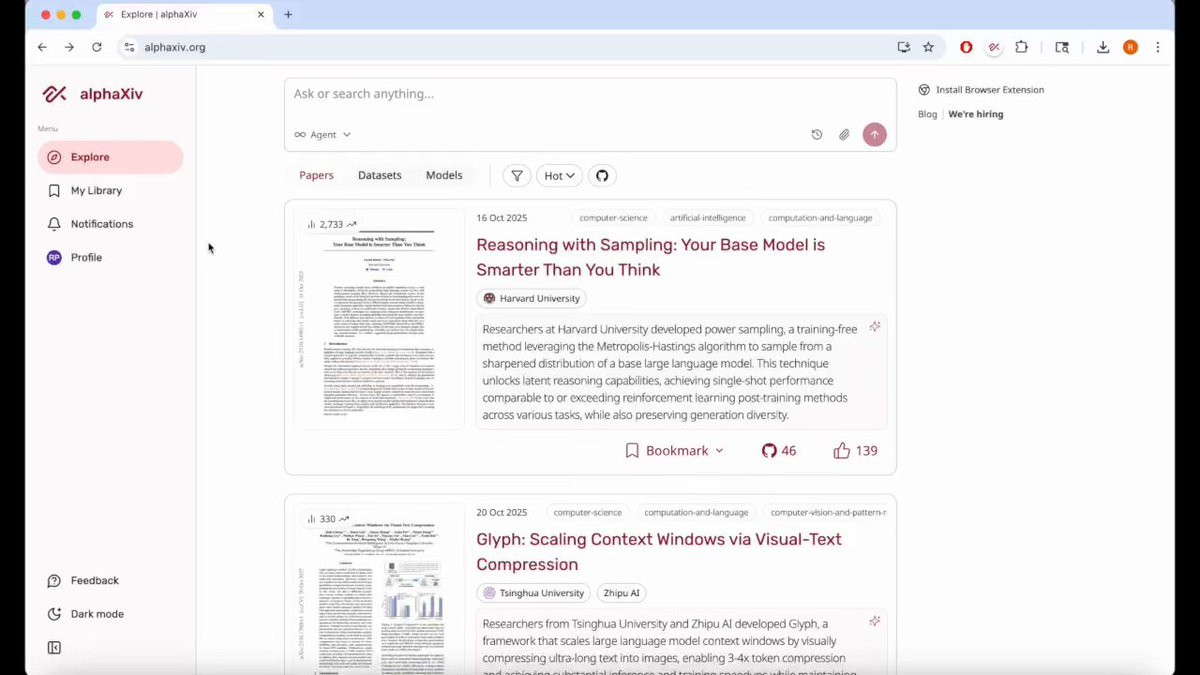Open GitHub link showing 46
The image size is (1200, 675).
click(x=779, y=451)
